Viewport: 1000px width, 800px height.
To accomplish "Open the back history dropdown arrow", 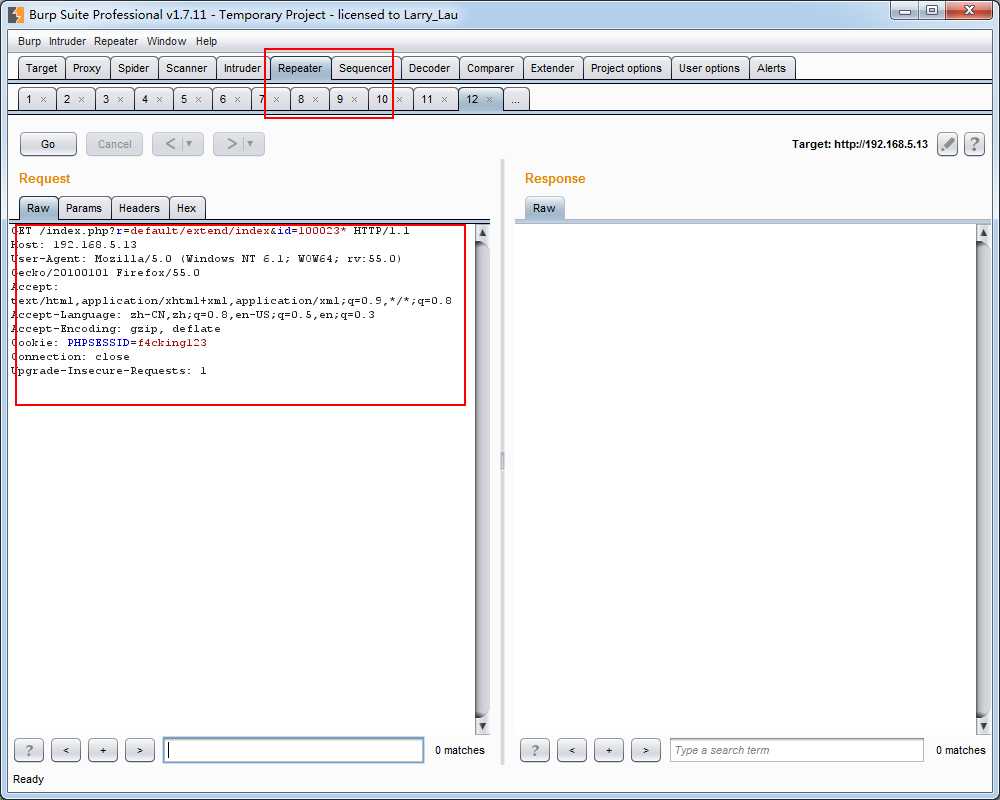I will click(x=189, y=144).
